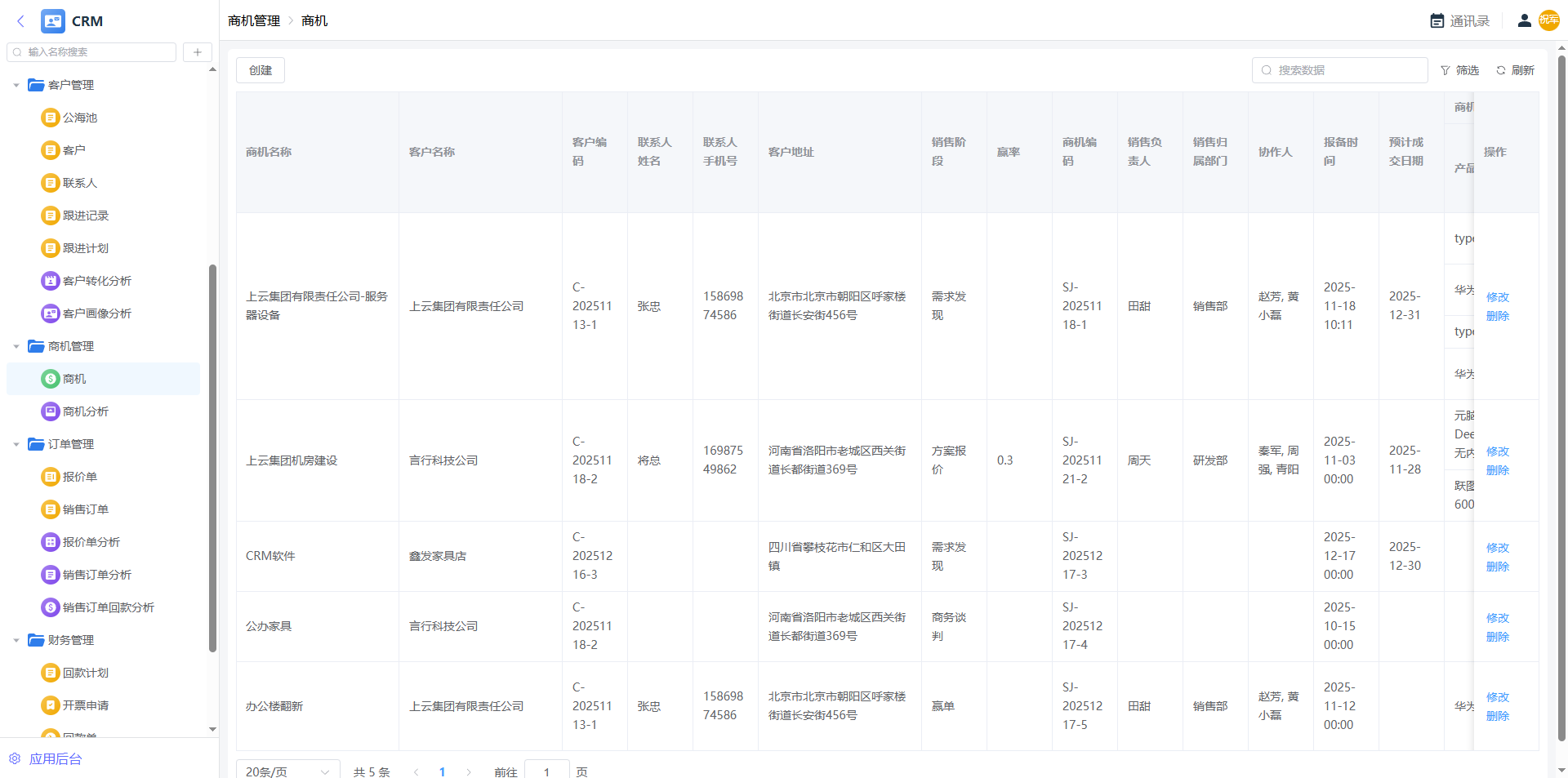Viewport: 1568px width, 778px height.
Task: Collapse the 订单管理 folder
Action: pyautogui.click(x=16, y=444)
